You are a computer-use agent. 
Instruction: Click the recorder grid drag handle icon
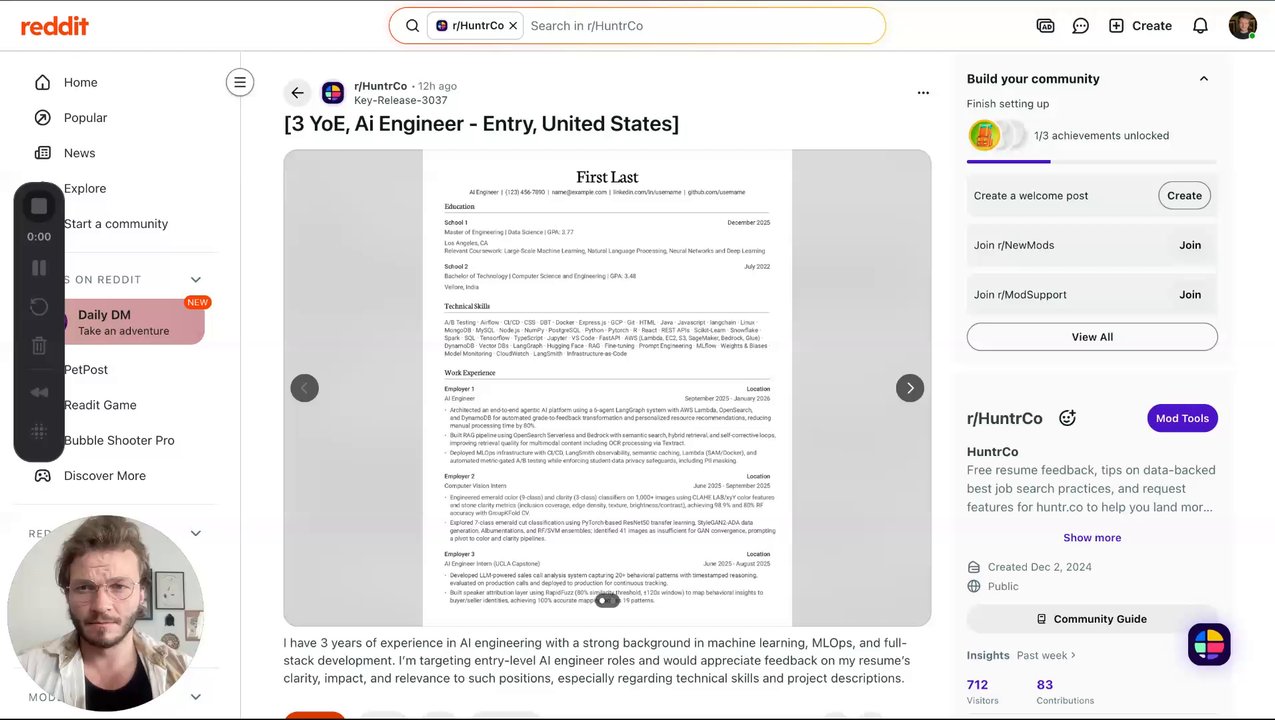click(x=39, y=431)
